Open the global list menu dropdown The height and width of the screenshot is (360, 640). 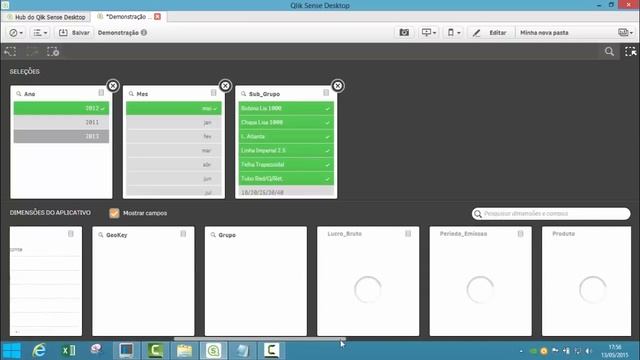(40, 33)
